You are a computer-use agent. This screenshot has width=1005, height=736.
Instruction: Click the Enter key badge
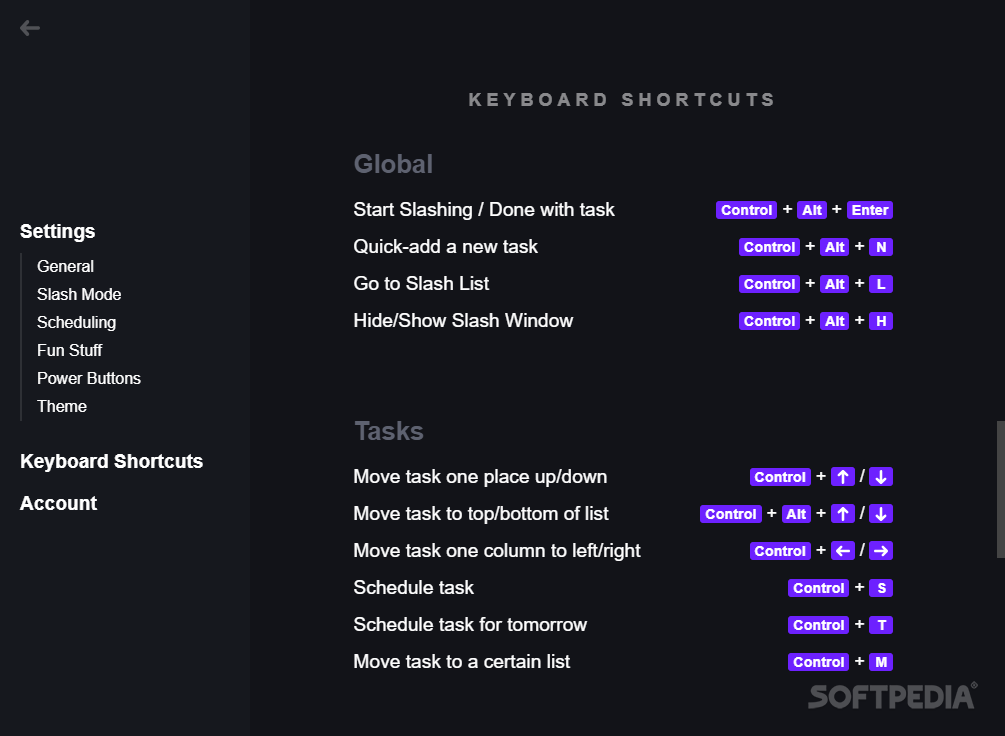click(x=870, y=210)
